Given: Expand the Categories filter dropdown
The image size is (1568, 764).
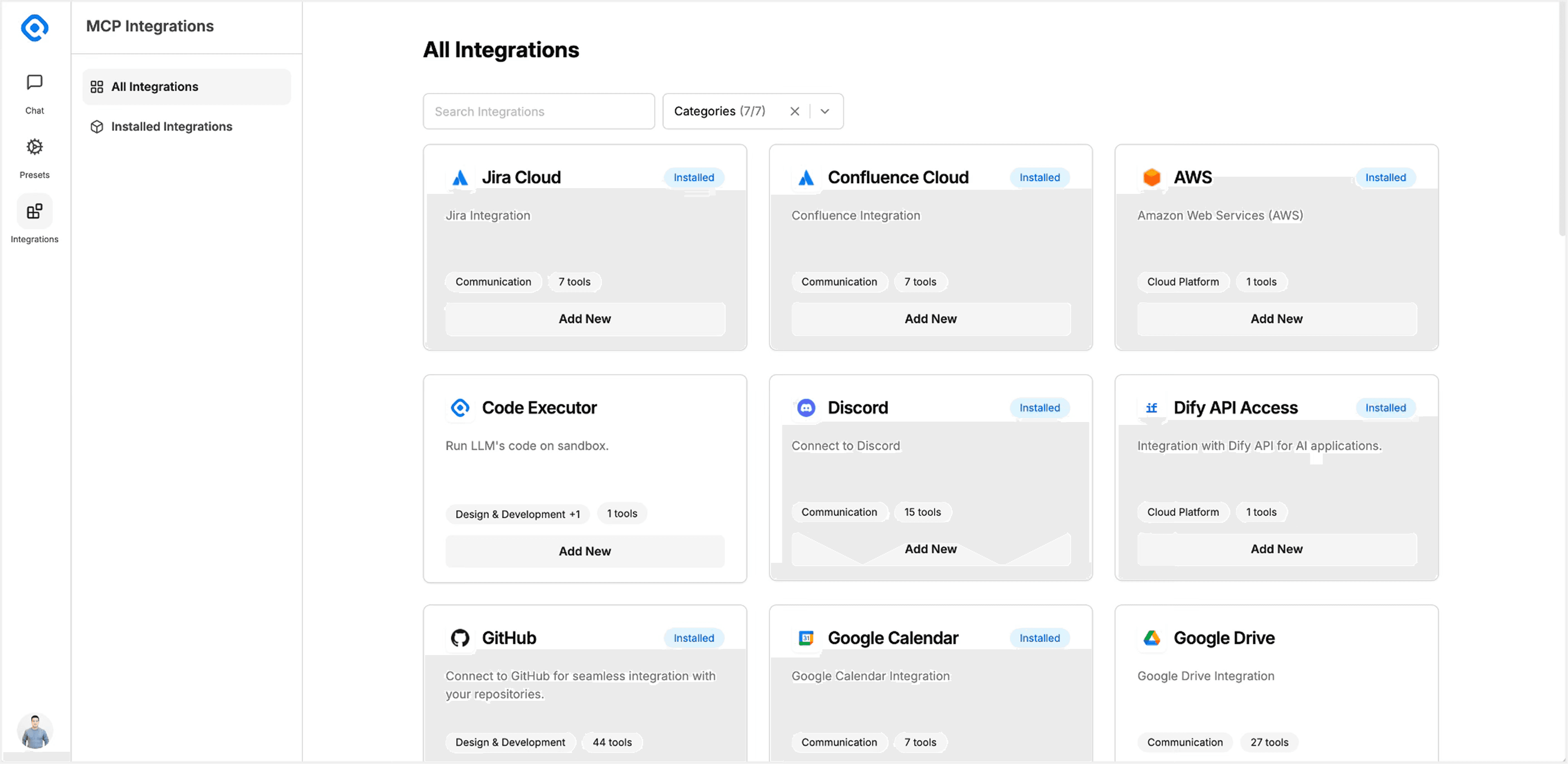Looking at the screenshot, I should (825, 111).
